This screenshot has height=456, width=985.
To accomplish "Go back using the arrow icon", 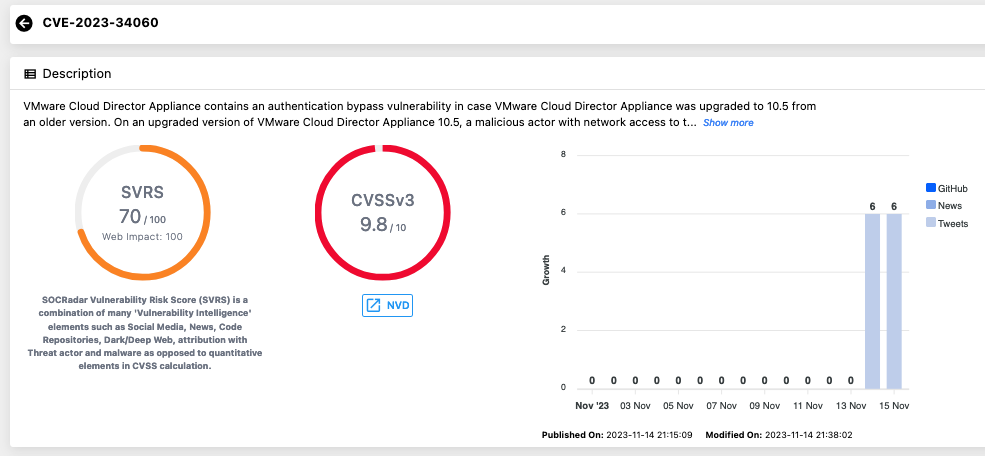I will pos(24,24).
